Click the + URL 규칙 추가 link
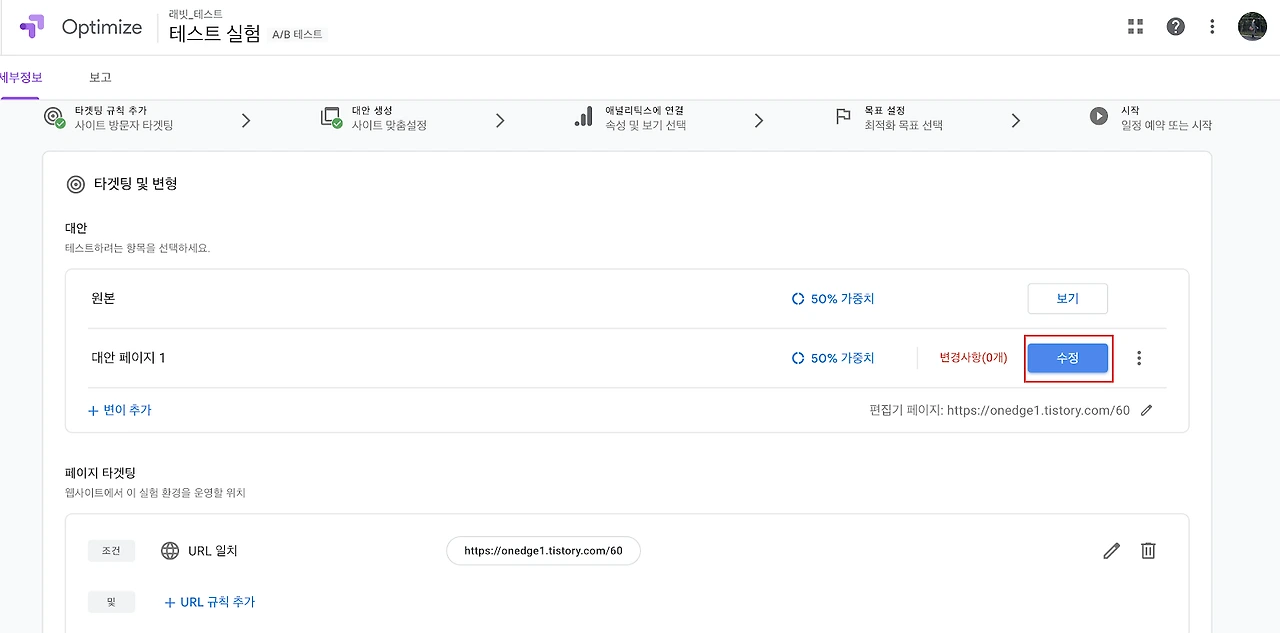1280x633 pixels. point(210,602)
